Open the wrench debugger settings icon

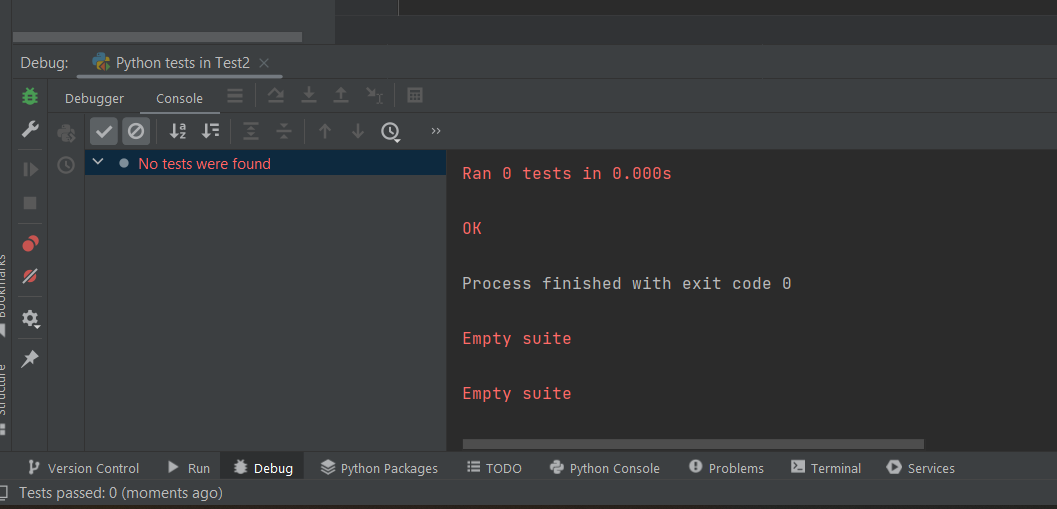point(30,129)
